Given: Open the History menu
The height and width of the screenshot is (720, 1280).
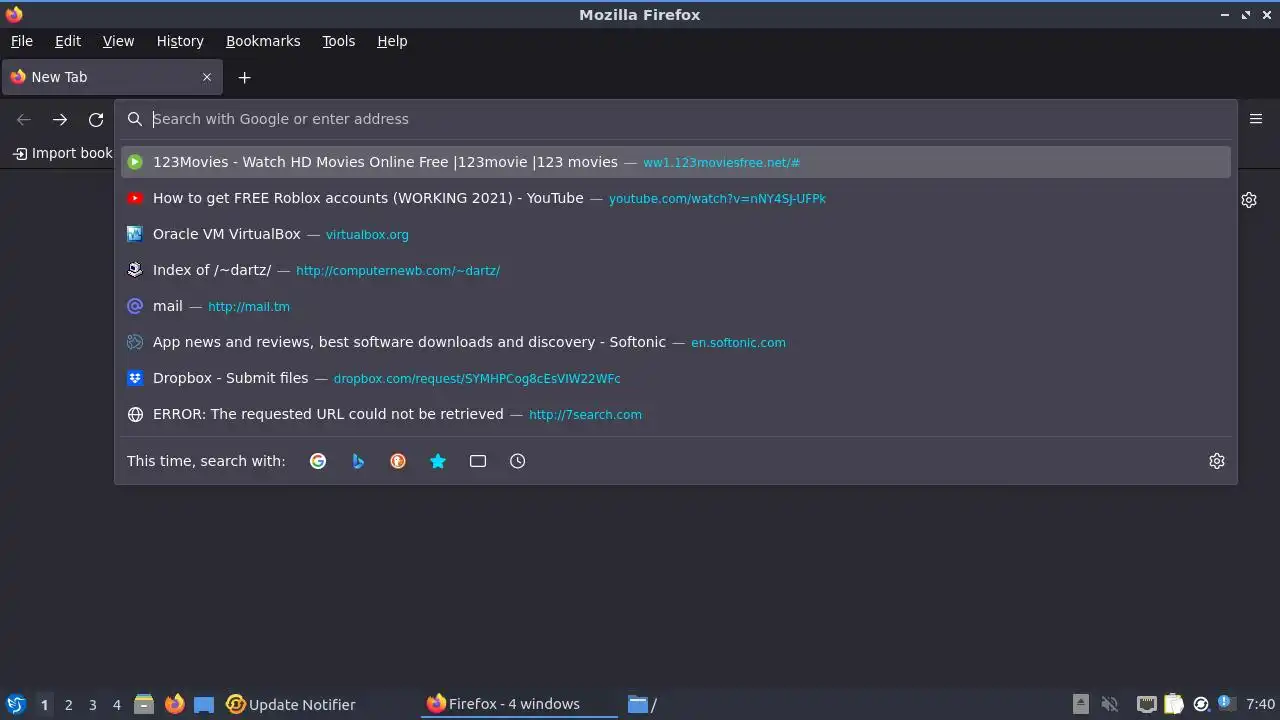Looking at the screenshot, I should [180, 41].
